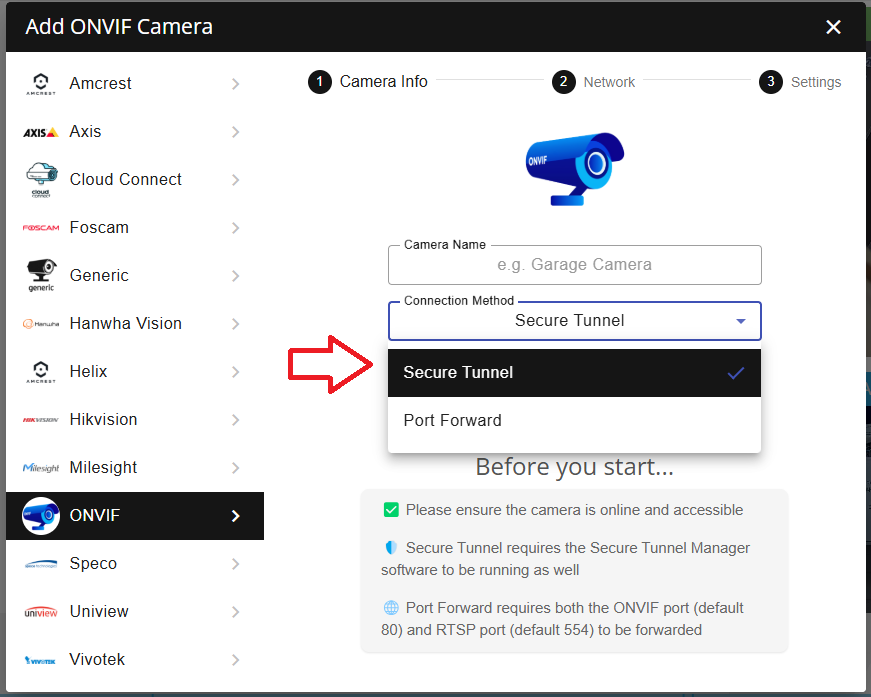871x697 pixels.
Task: Go to the Settings step label
Action: coord(816,82)
